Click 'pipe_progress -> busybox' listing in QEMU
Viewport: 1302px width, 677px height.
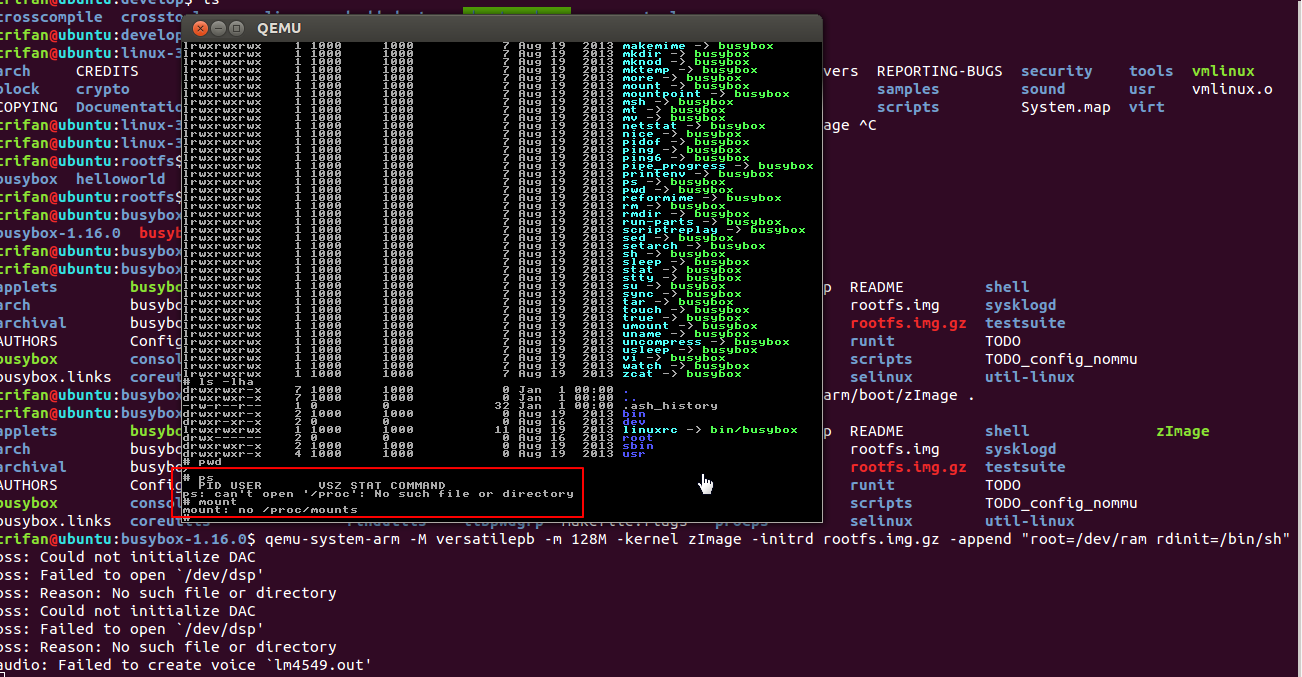[x=717, y=166]
